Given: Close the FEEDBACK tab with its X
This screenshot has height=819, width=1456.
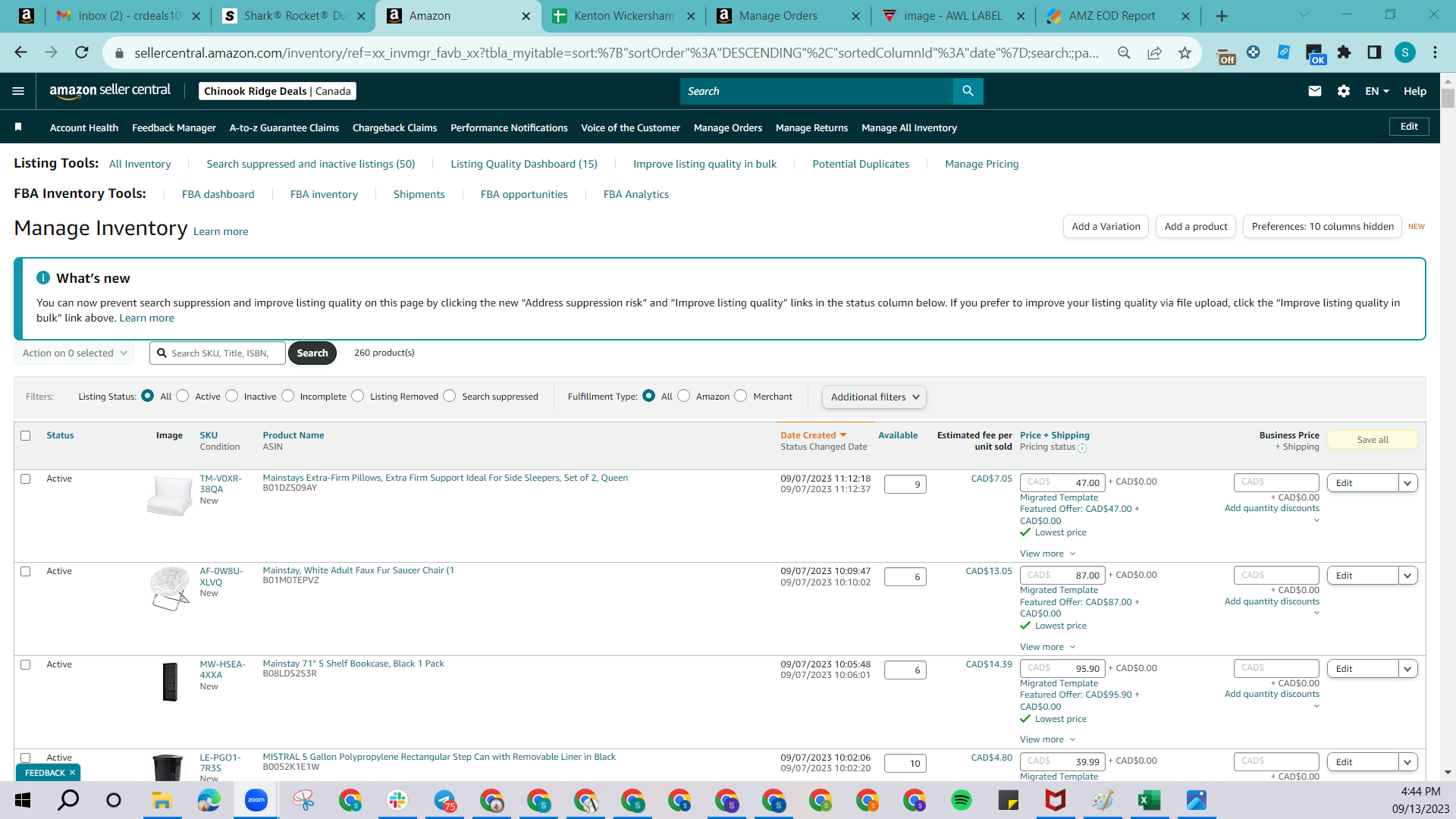Looking at the screenshot, I should [72, 773].
